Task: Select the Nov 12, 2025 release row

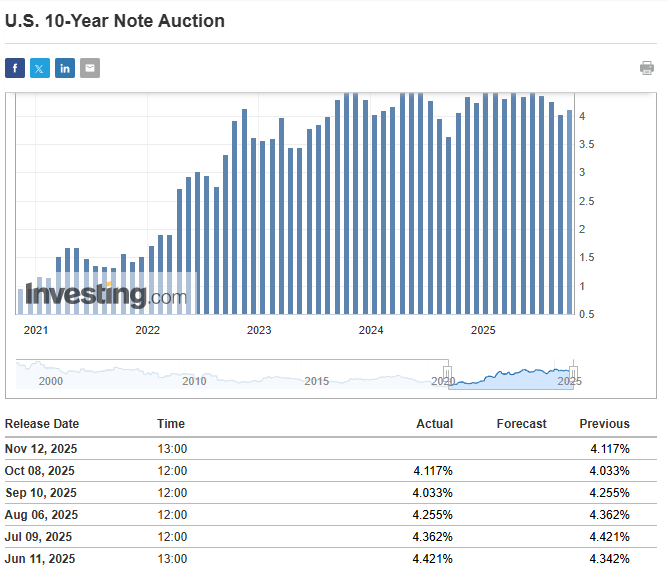Action: tap(39, 449)
